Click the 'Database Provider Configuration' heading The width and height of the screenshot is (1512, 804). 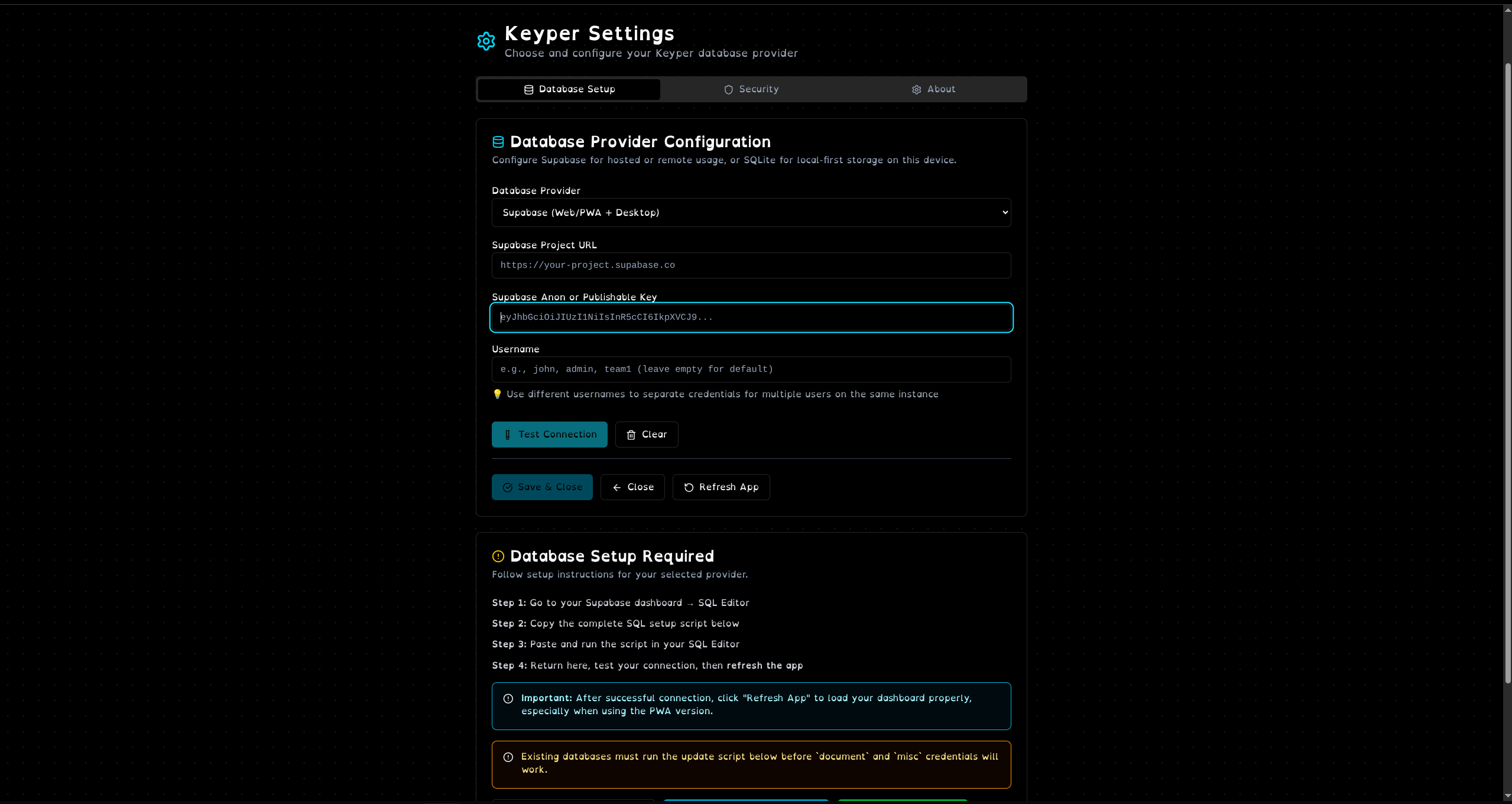coord(640,142)
